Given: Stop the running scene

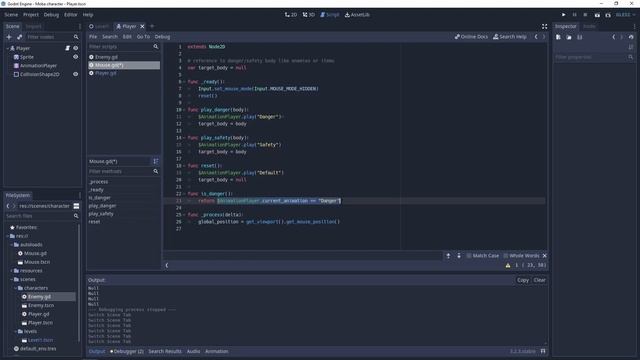Looking at the screenshot, I should [585, 15].
